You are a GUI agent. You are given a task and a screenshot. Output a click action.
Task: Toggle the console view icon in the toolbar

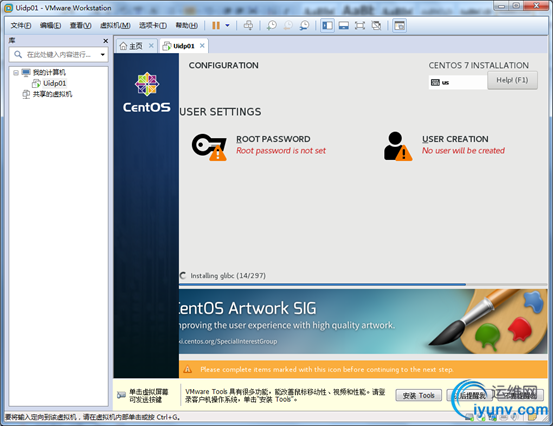coord(400,25)
